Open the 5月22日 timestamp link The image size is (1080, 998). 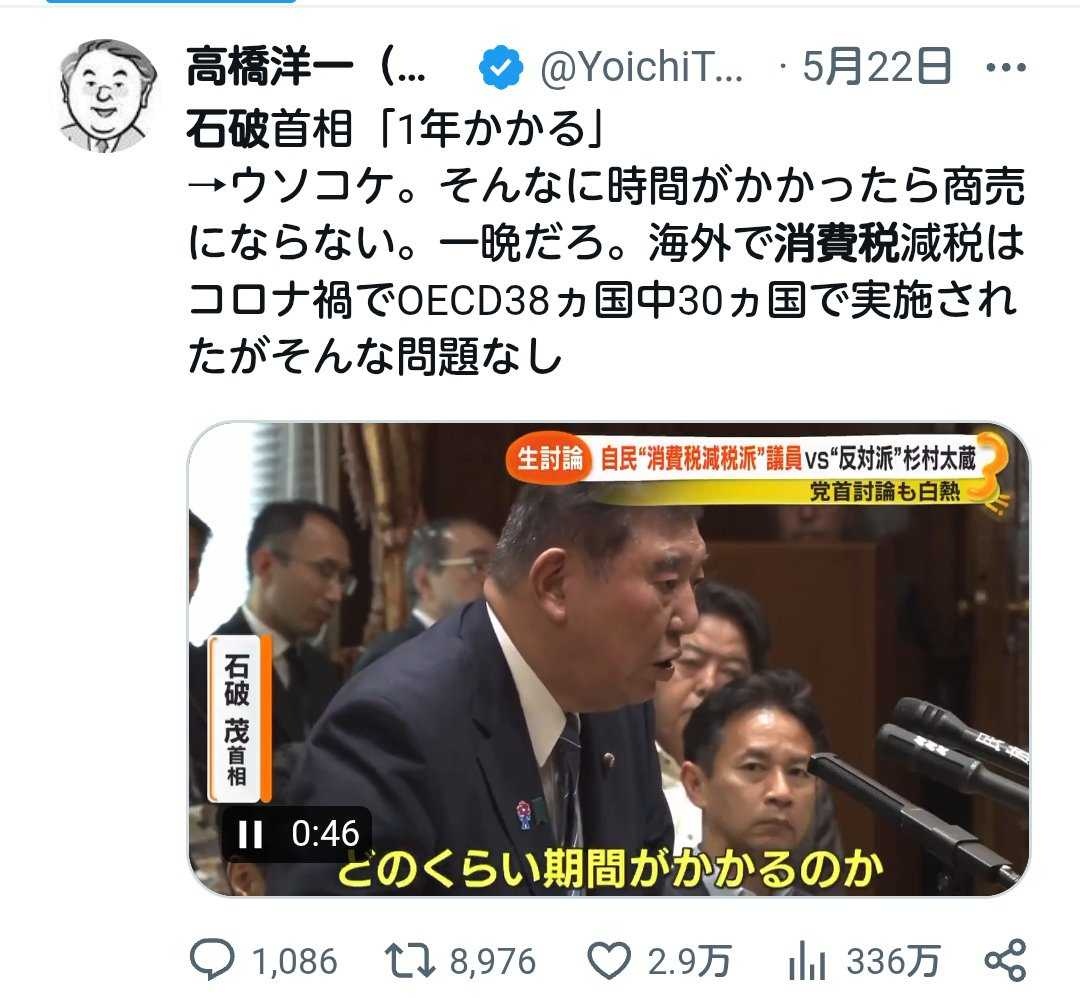pyautogui.click(x=876, y=67)
